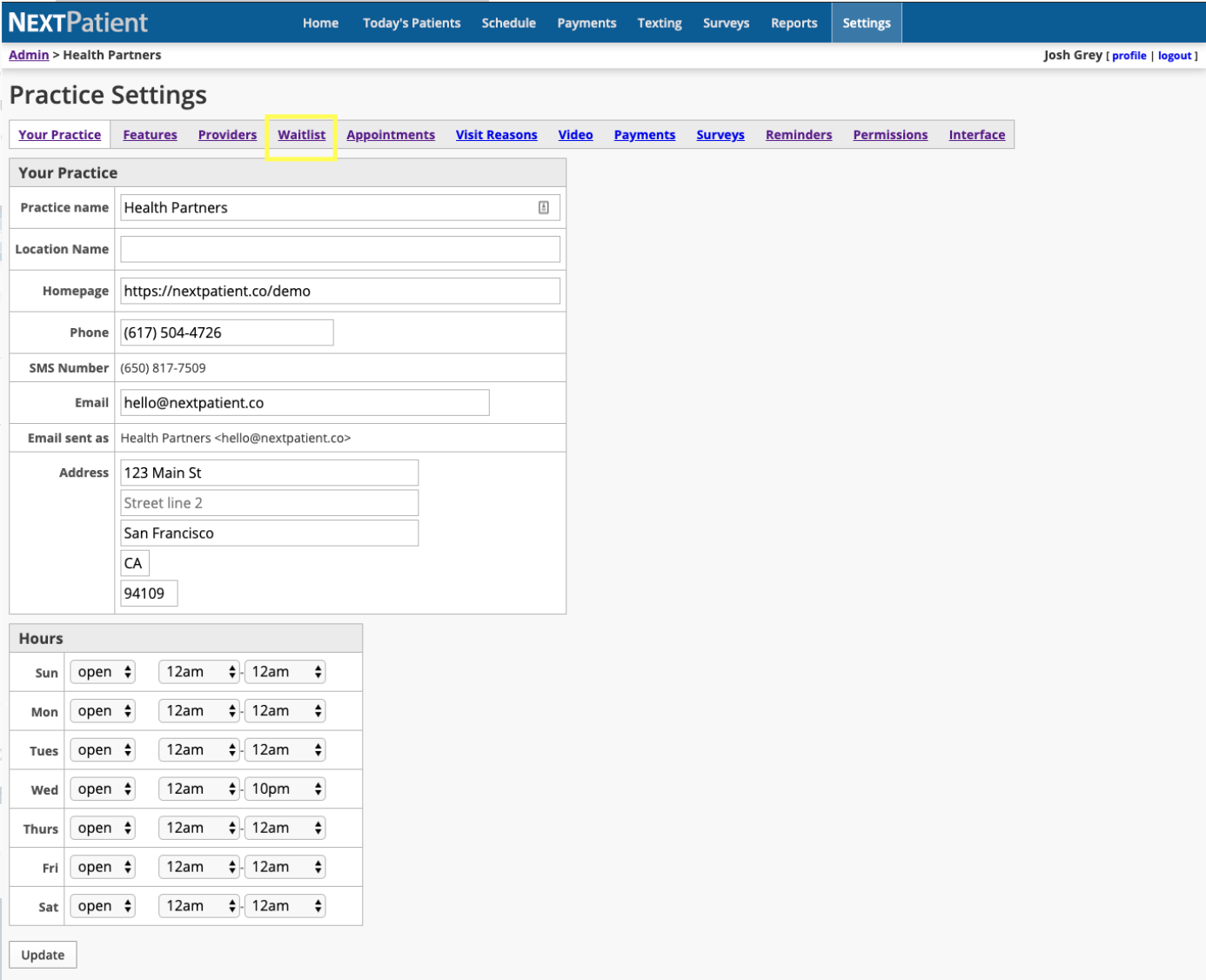Open the Visit Reasons tab

pyautogui.click(x=496, y=135)
